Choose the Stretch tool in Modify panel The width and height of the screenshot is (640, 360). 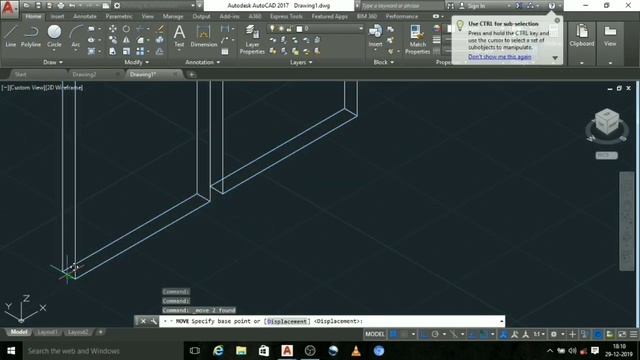113,51
